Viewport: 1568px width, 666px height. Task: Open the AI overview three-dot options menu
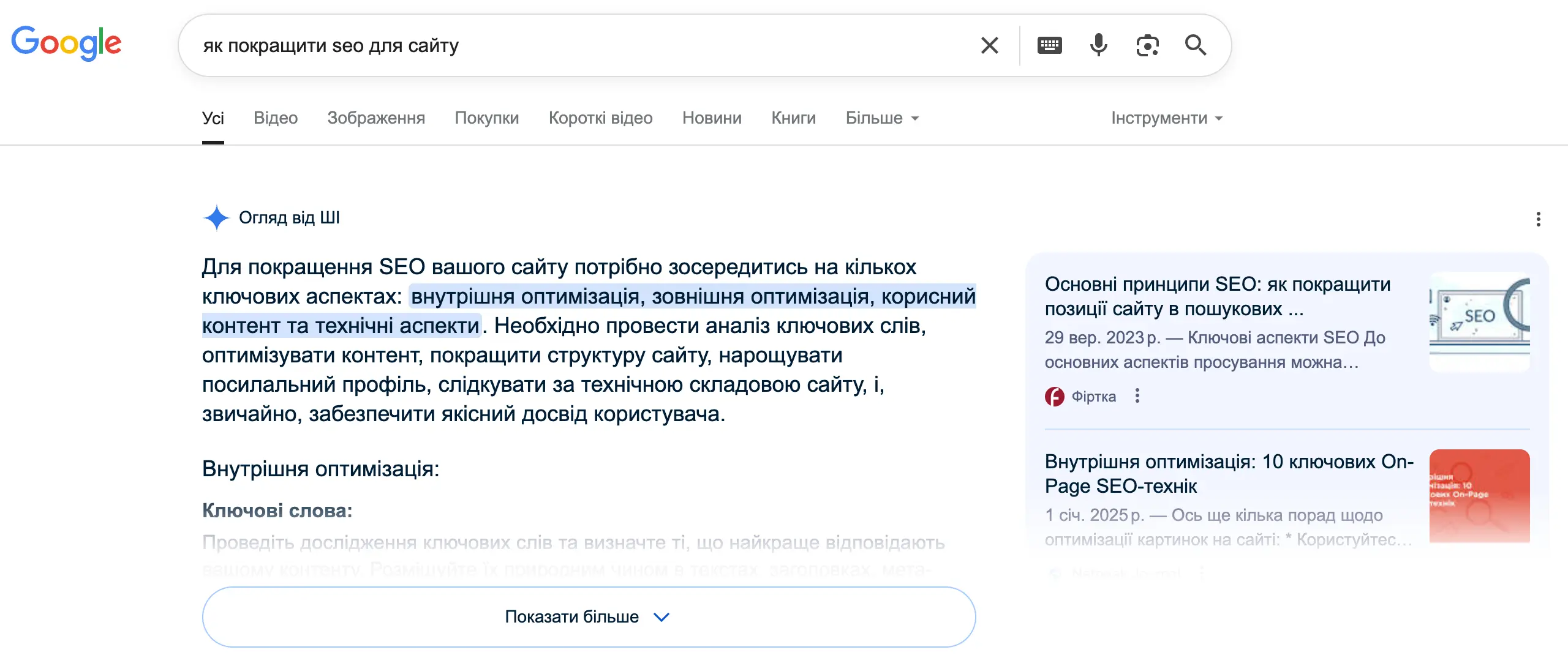[x=1538, y=219]
